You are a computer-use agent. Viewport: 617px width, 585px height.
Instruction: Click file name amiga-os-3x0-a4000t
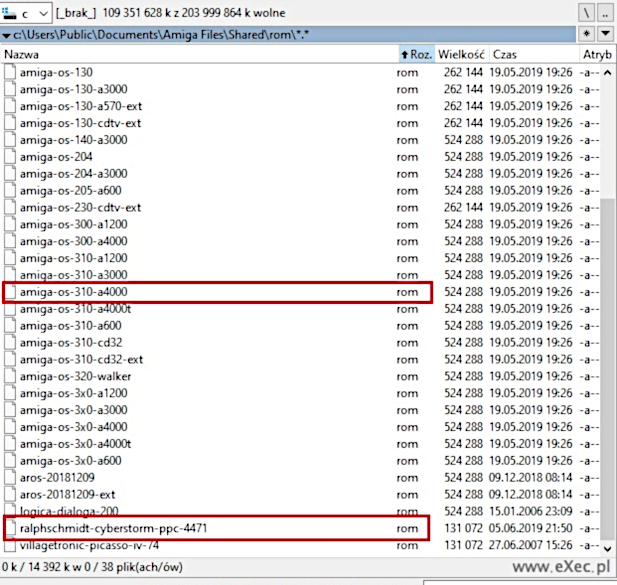(76, 444)
